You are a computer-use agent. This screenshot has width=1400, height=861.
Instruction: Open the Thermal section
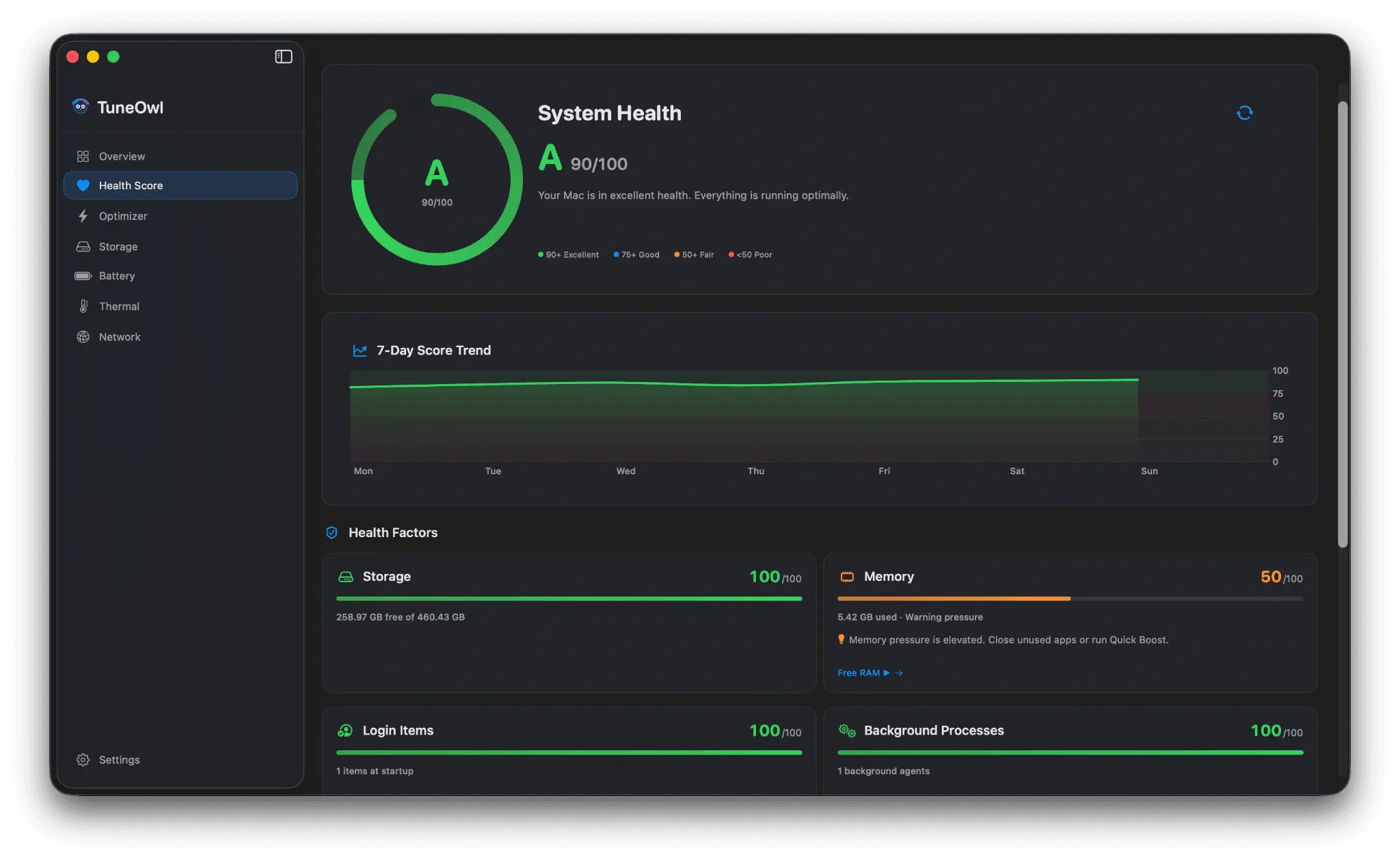180,306
